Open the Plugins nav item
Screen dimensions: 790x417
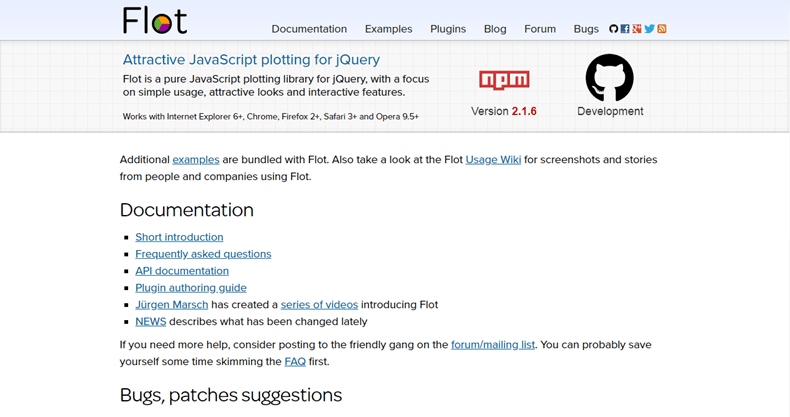click(x=448, y=29)
